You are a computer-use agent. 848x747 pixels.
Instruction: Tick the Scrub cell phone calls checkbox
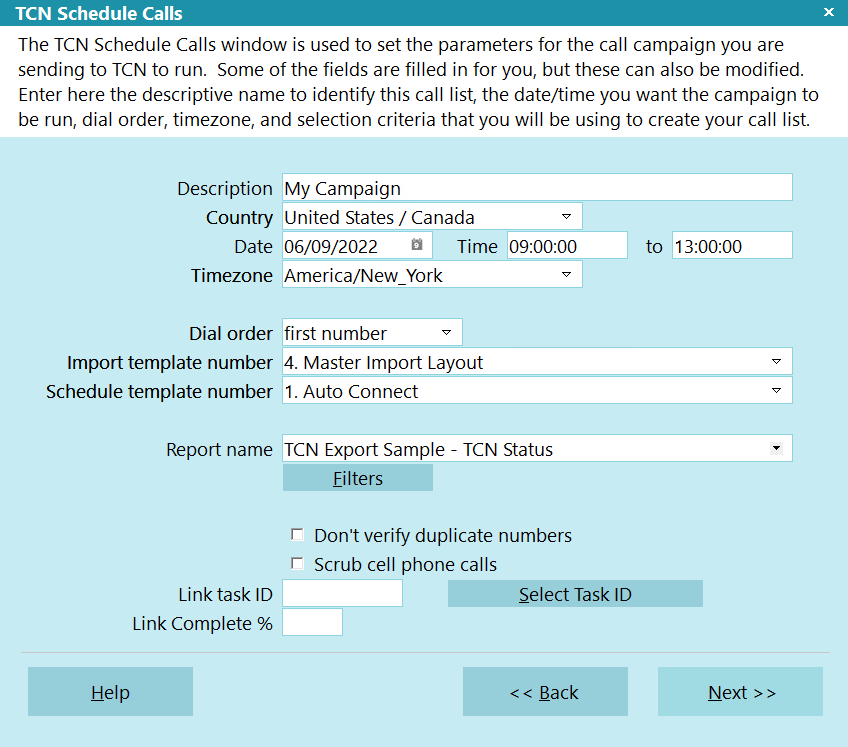(297, 564)
